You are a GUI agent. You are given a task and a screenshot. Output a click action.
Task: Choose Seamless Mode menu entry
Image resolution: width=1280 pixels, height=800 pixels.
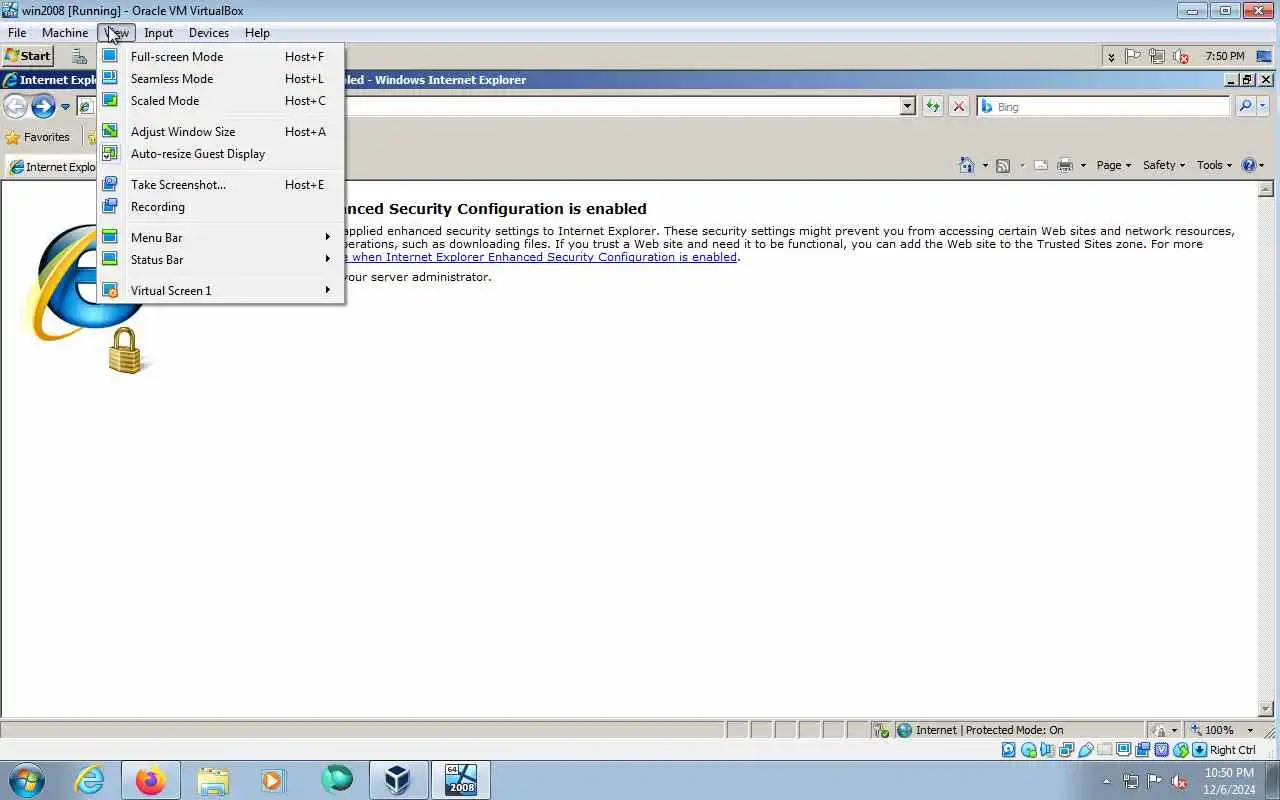221,79
